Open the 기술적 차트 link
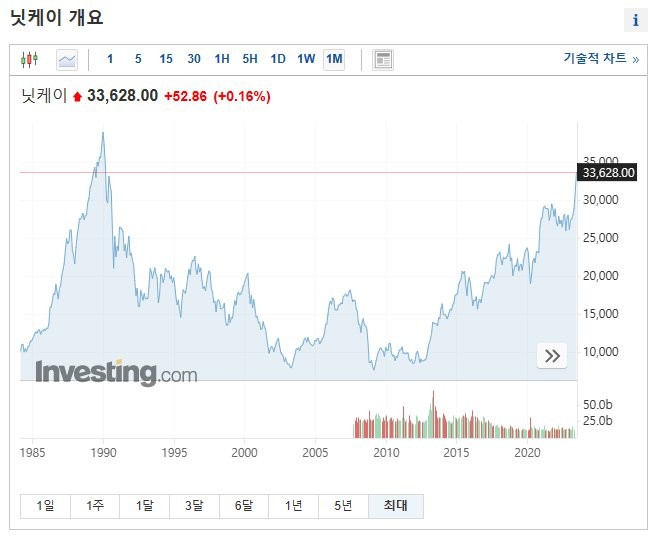This screenshot has width=658, height=537. click(600, 59)
